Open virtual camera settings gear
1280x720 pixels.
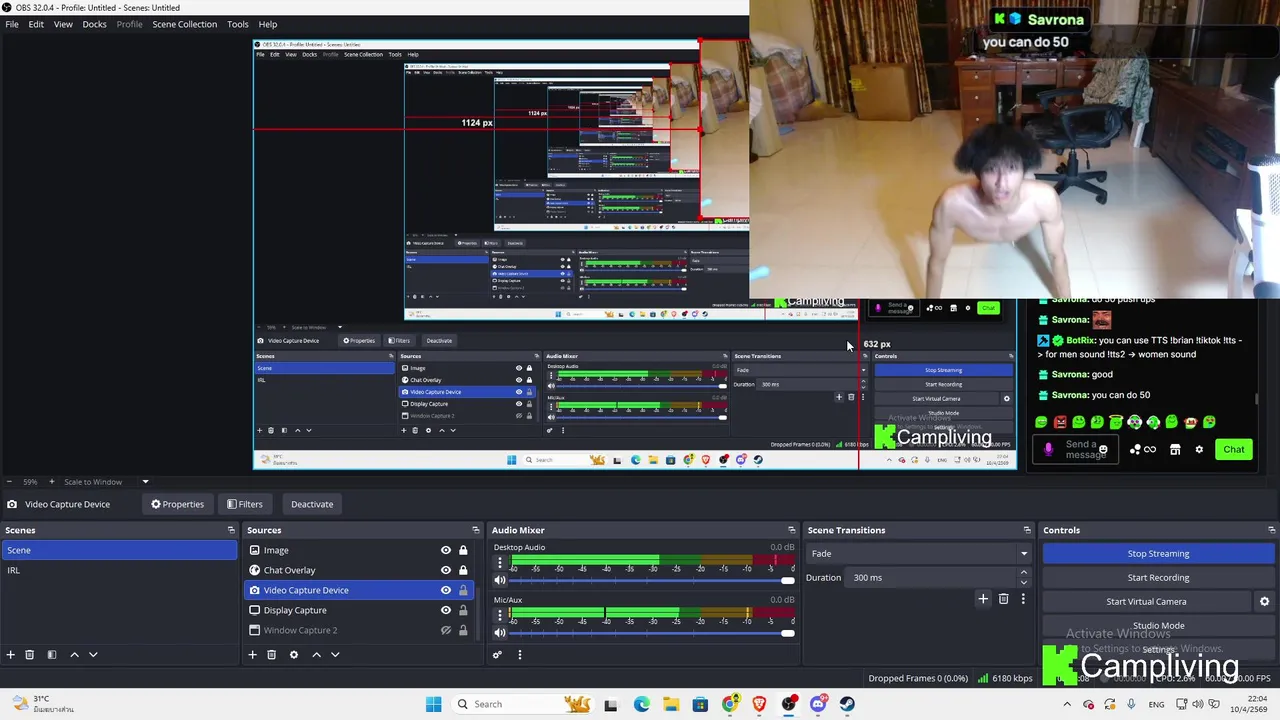pos(1264,602)
